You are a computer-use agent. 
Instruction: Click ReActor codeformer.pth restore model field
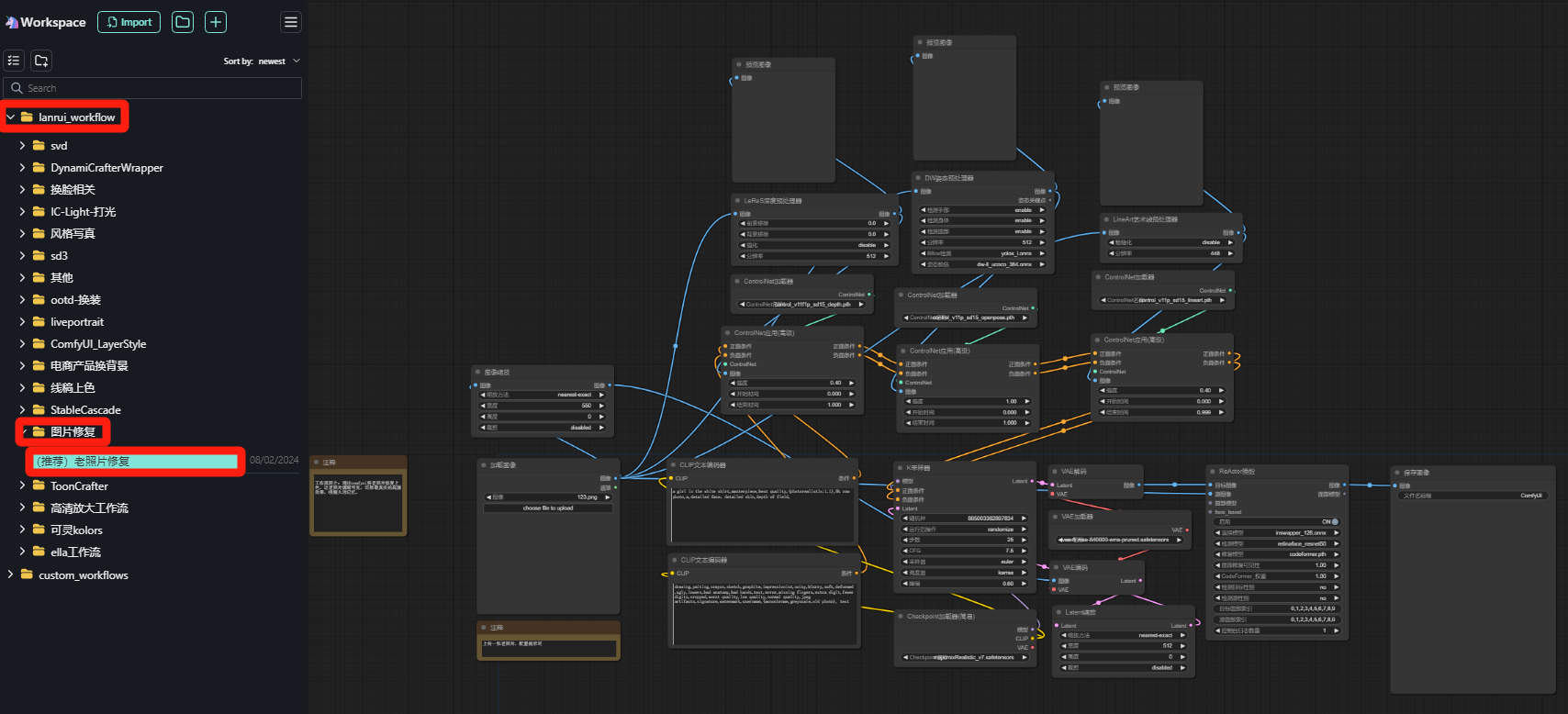click(1278, 554)
